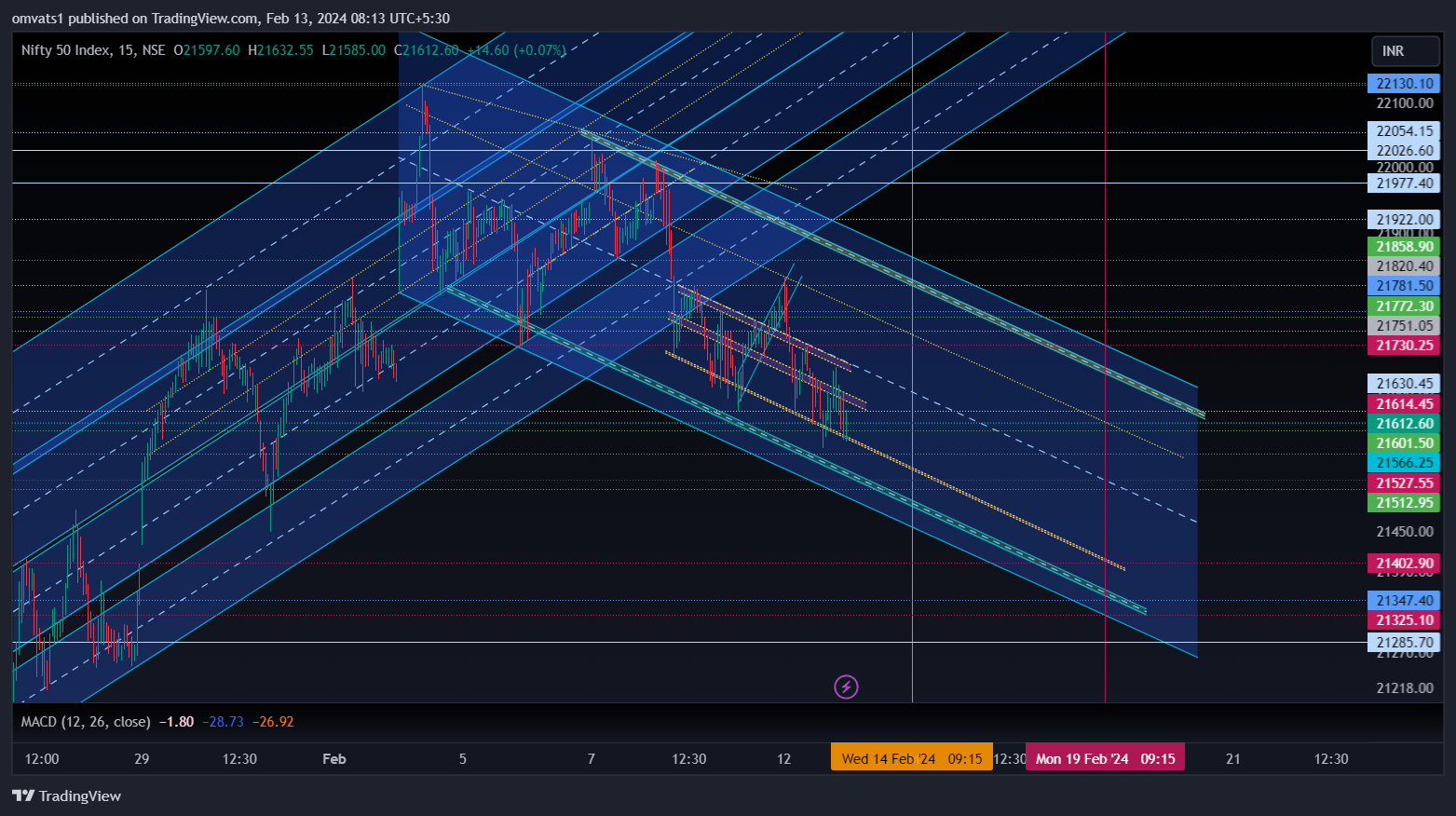This screenshot has height=816, width=1456.
Task: Click the Feb label on time axis
Action: (x=334, y=759)
